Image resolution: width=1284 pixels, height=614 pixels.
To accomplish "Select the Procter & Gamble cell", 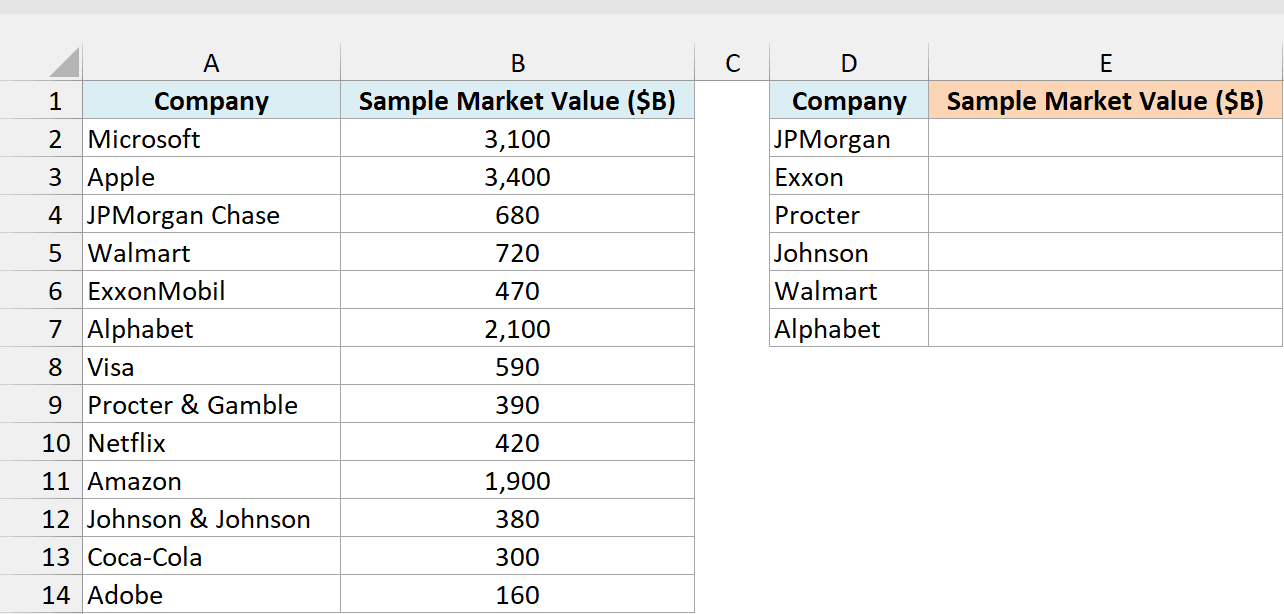I will pyautogui.click(x=211, y=405).
